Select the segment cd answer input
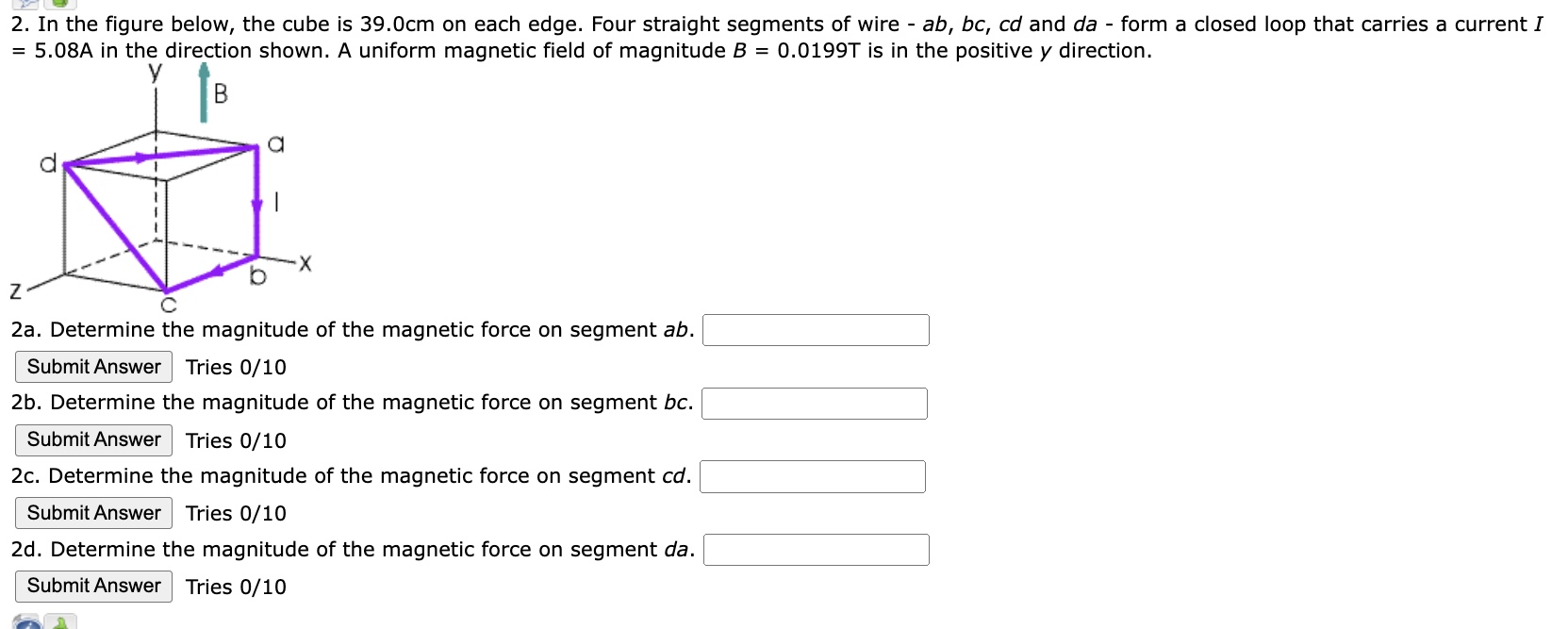 pos(813,476)
